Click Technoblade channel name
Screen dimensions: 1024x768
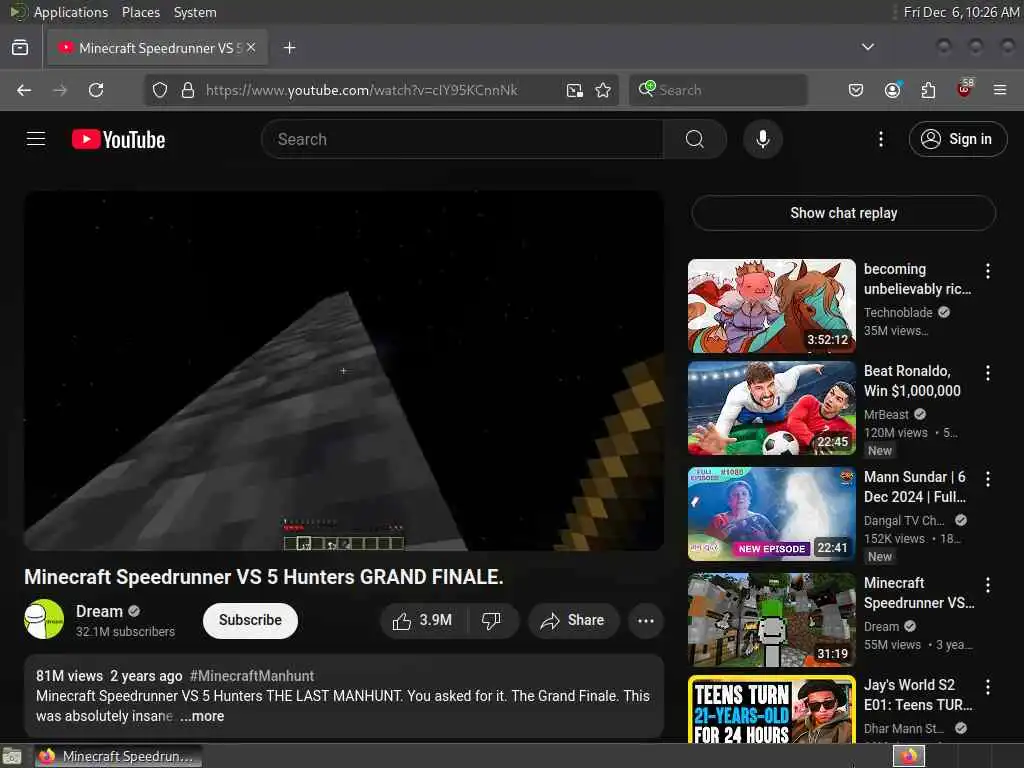click(898, 313)
